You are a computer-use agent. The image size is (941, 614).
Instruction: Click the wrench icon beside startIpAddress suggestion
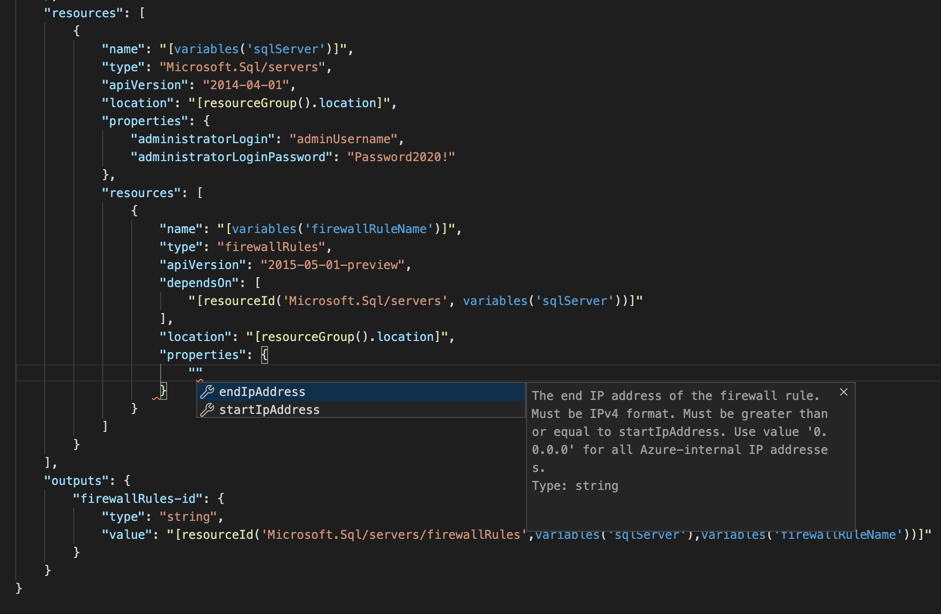click(x=208, y=409)
